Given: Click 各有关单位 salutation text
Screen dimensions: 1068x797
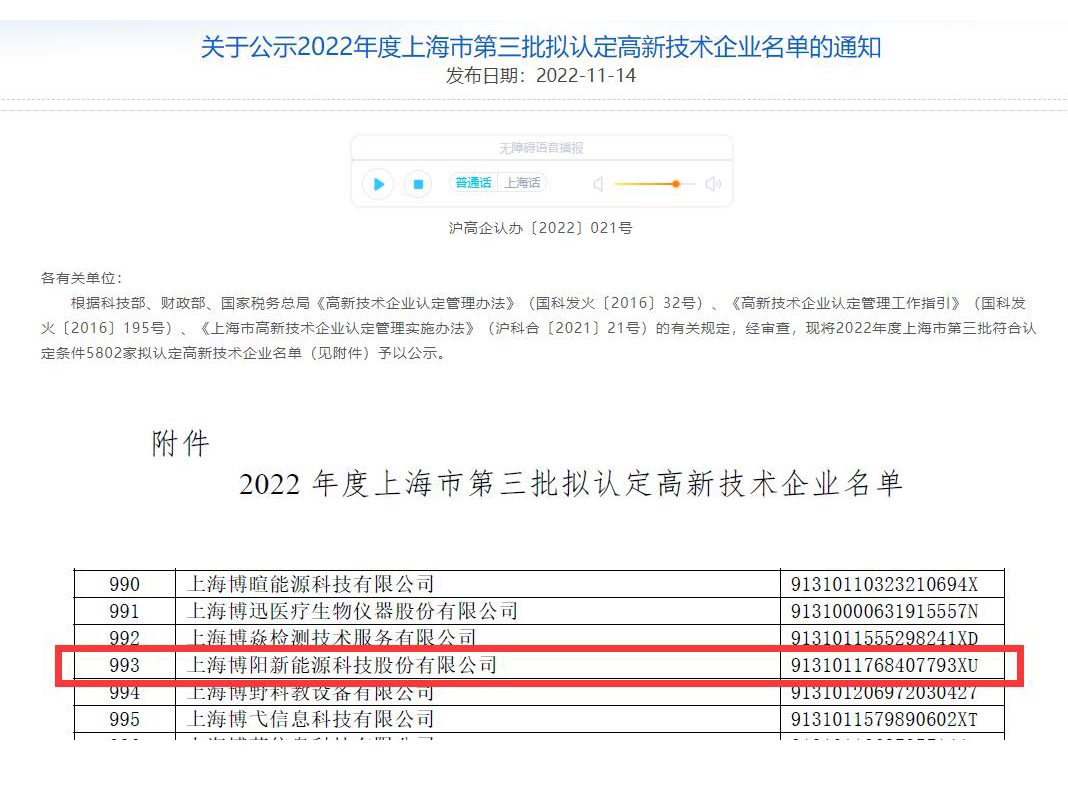Looking at the screenshot, I should (x=82, y=278).
